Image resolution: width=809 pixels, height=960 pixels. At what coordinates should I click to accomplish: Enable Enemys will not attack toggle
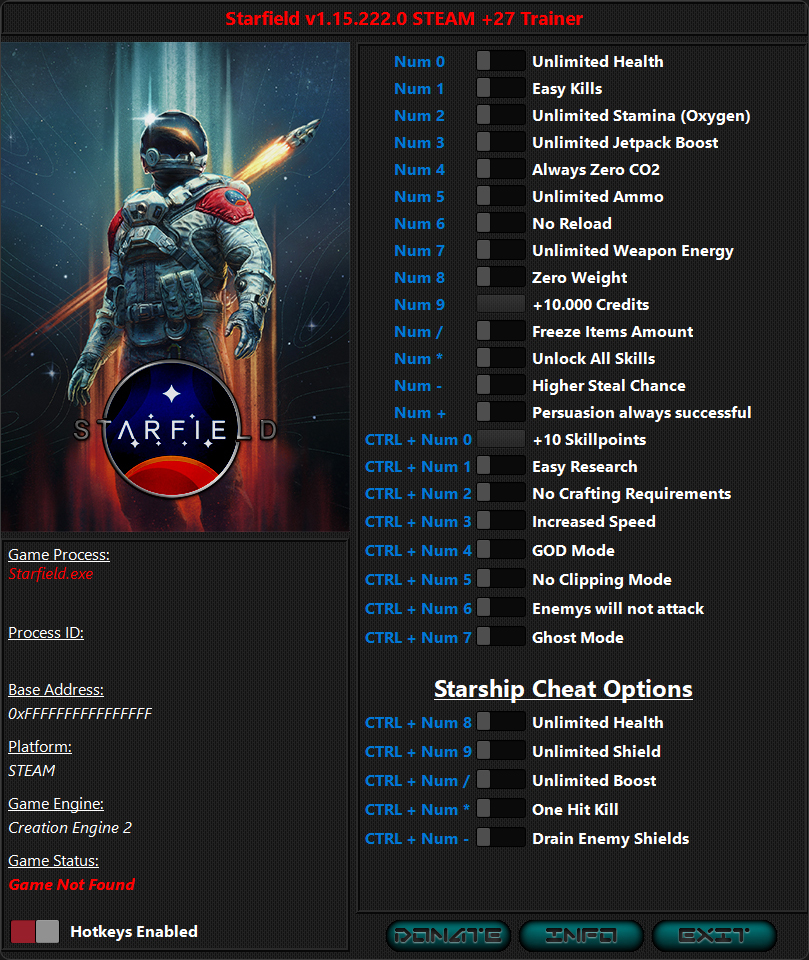(x=500, y=607)
